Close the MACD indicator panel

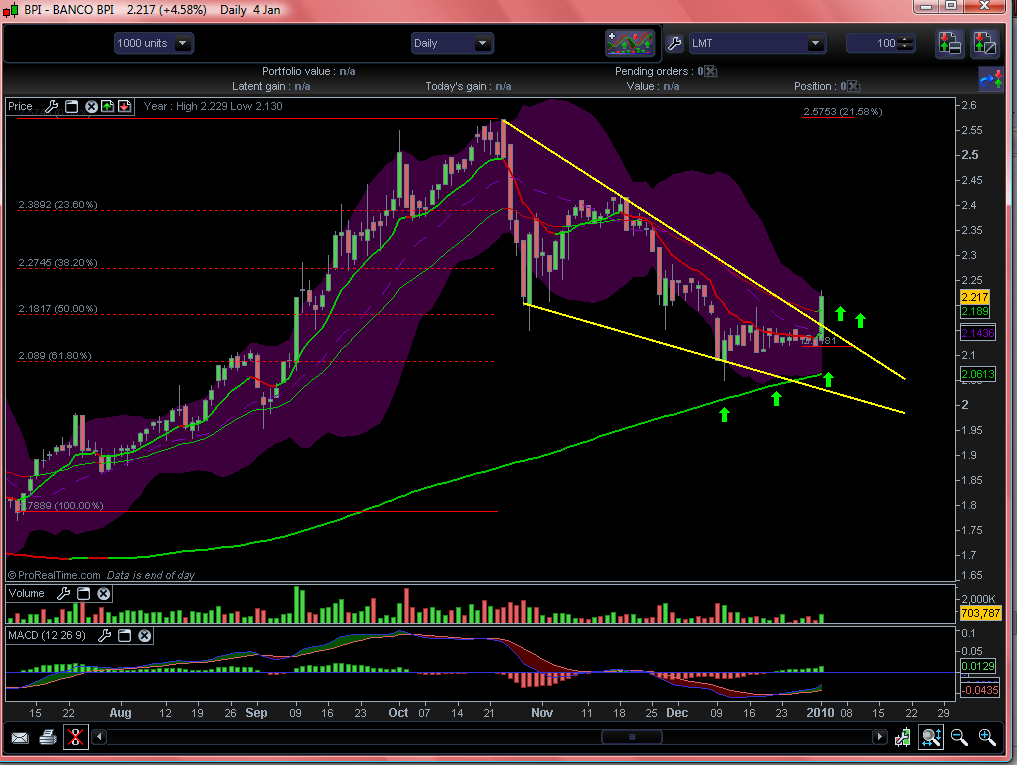[145, 635]
